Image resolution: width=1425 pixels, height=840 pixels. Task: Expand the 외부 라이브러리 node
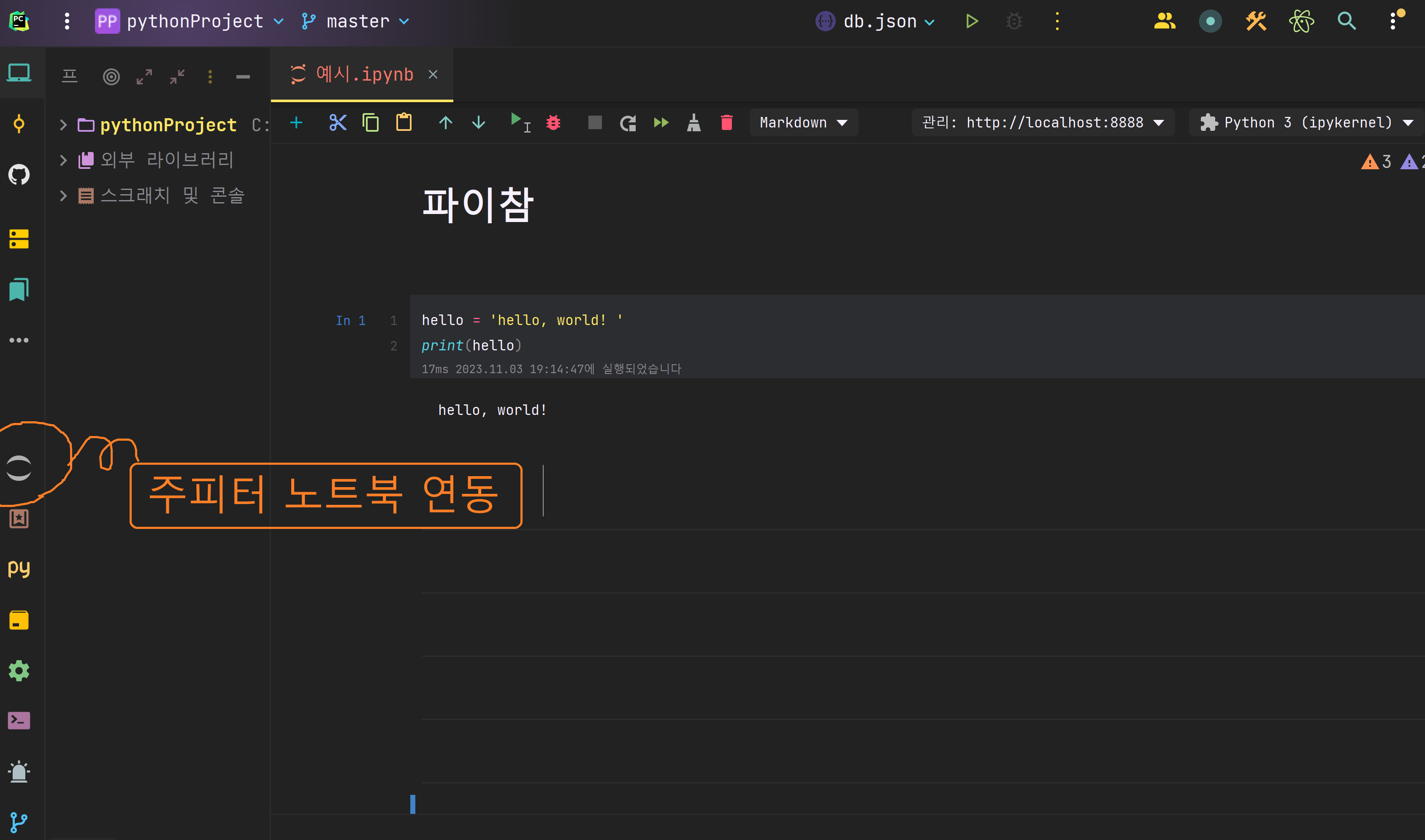(x=63, y=160)
